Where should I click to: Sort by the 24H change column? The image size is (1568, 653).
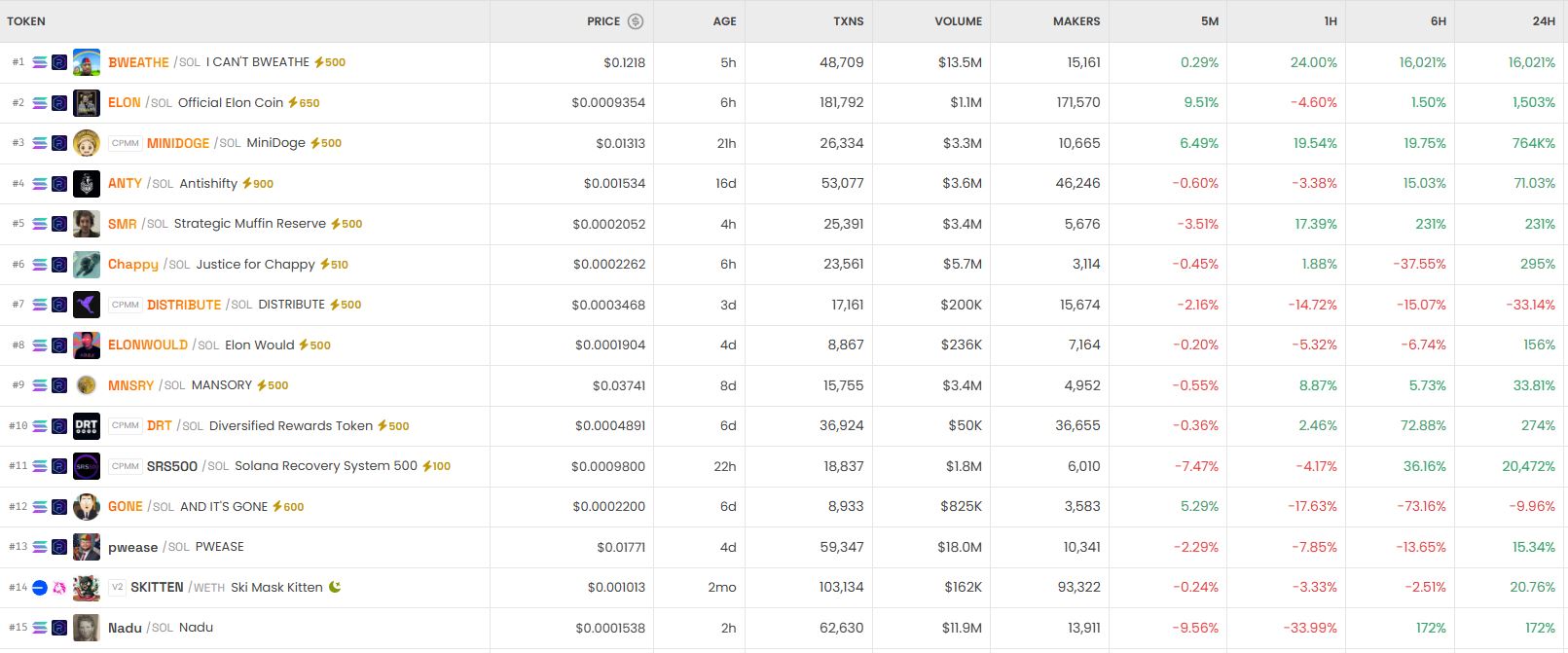[x=1544, y=21]
